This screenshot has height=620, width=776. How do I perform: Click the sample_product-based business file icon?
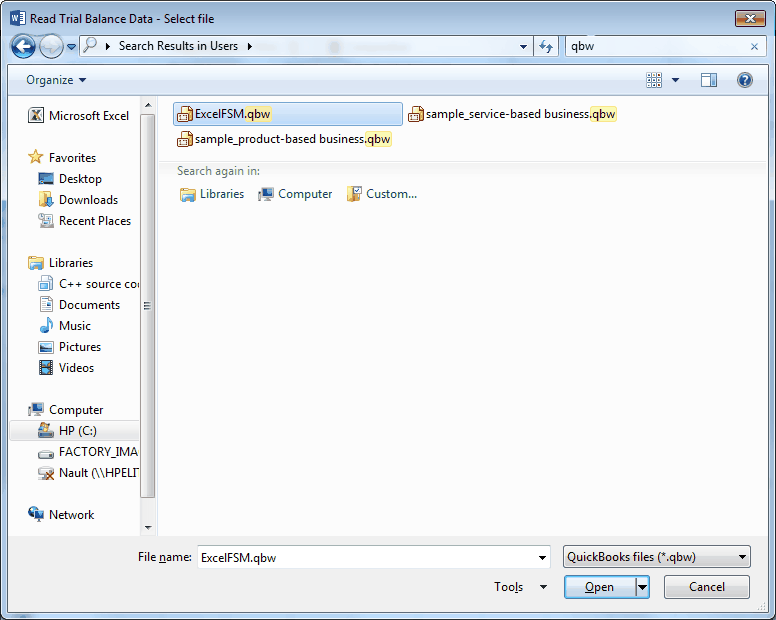[185, 140]
